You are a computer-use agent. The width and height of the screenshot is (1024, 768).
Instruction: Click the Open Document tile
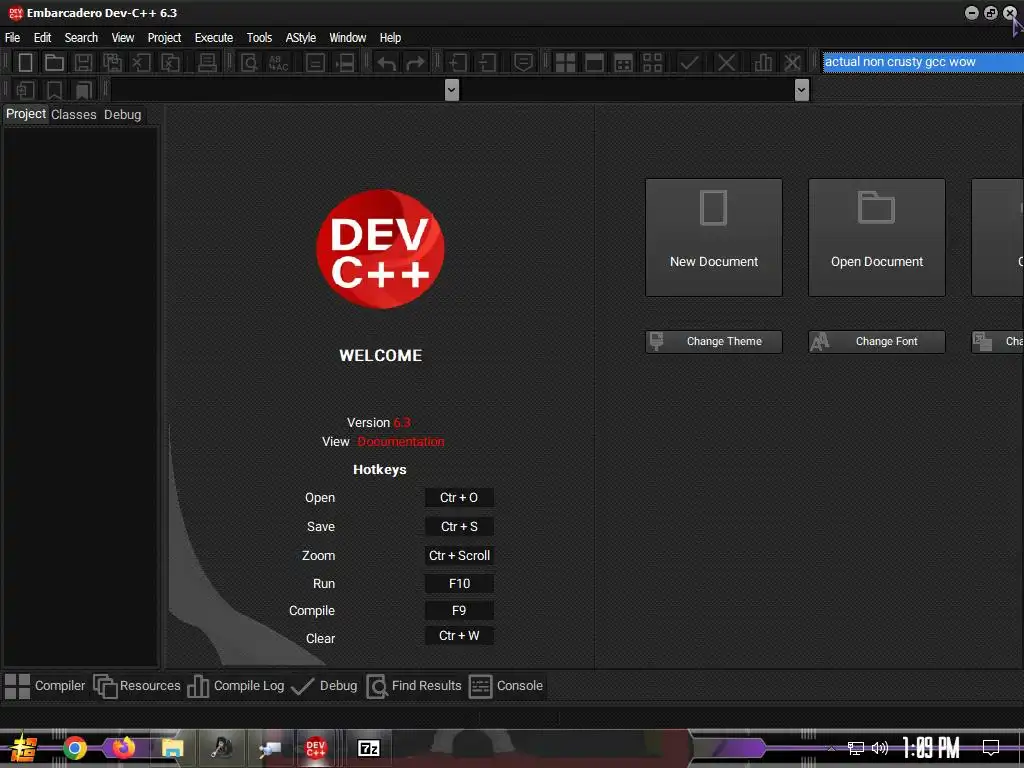[x=876, y=238]
